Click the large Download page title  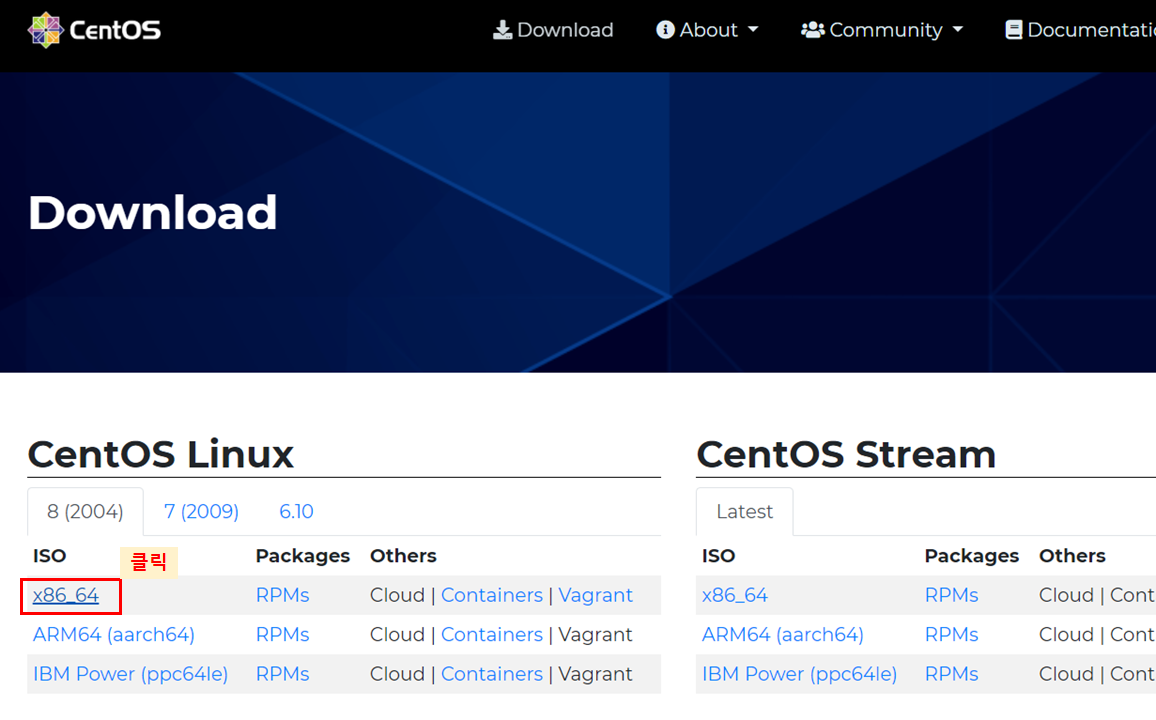coord(153,213)
